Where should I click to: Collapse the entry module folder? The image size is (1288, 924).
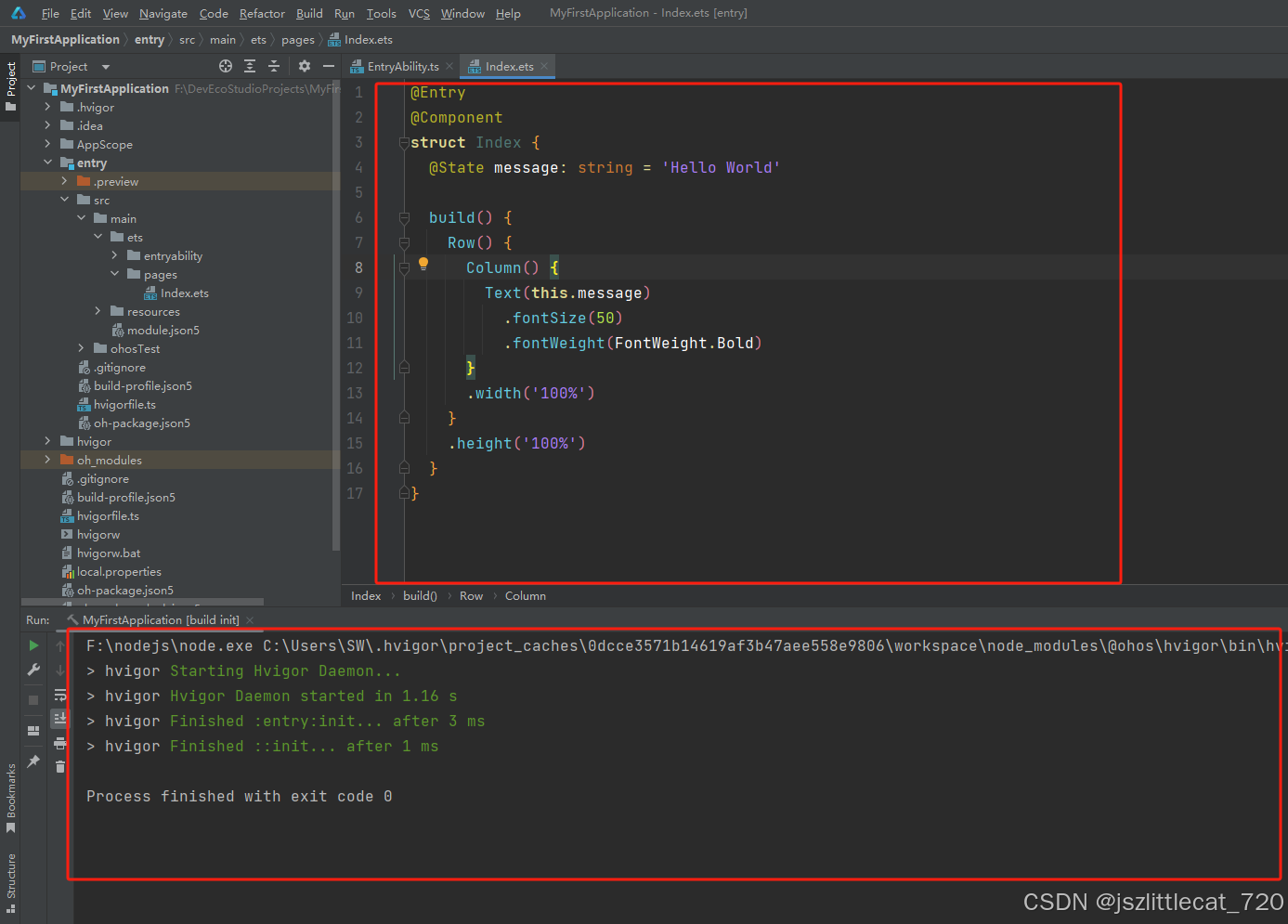(x=48, y=163)
